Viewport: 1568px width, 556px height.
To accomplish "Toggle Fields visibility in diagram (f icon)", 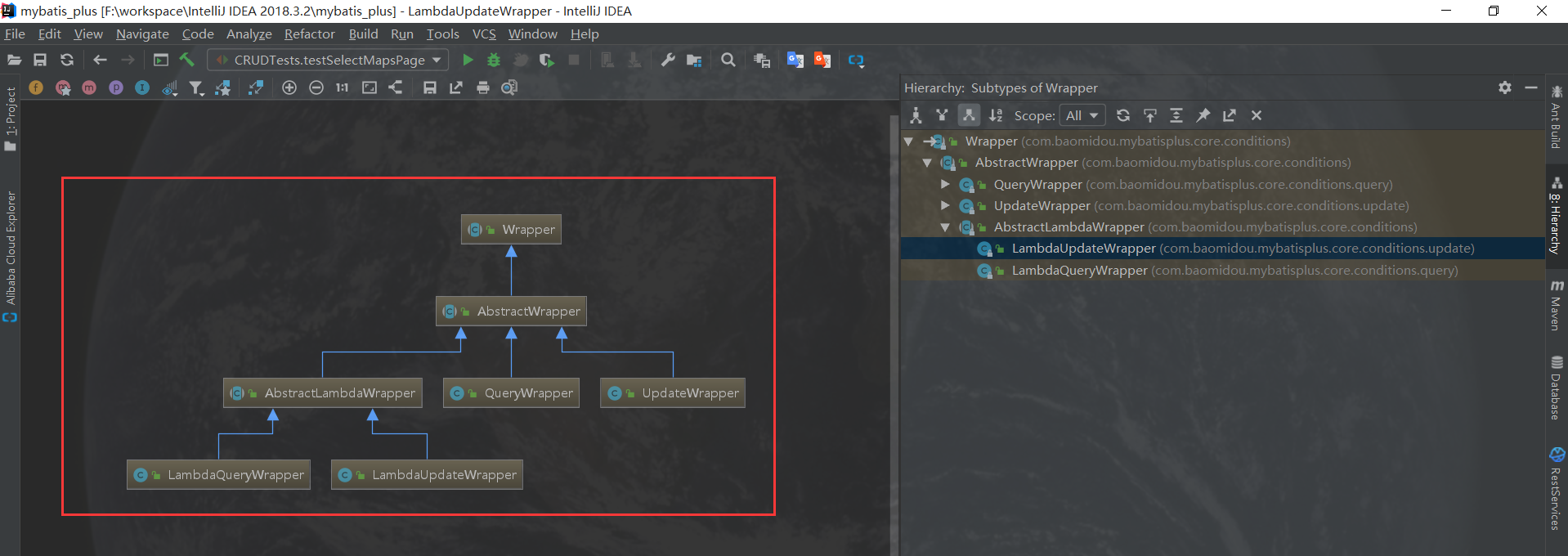I will coord(36,87).
